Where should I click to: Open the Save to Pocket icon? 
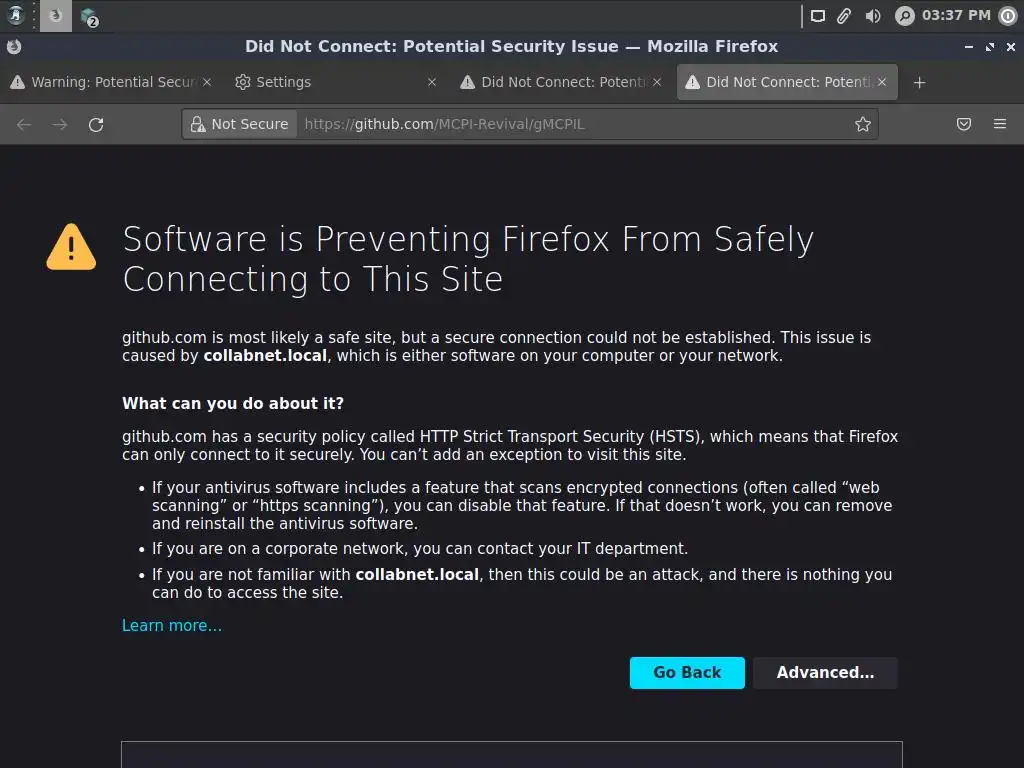[x=964, y=124]
